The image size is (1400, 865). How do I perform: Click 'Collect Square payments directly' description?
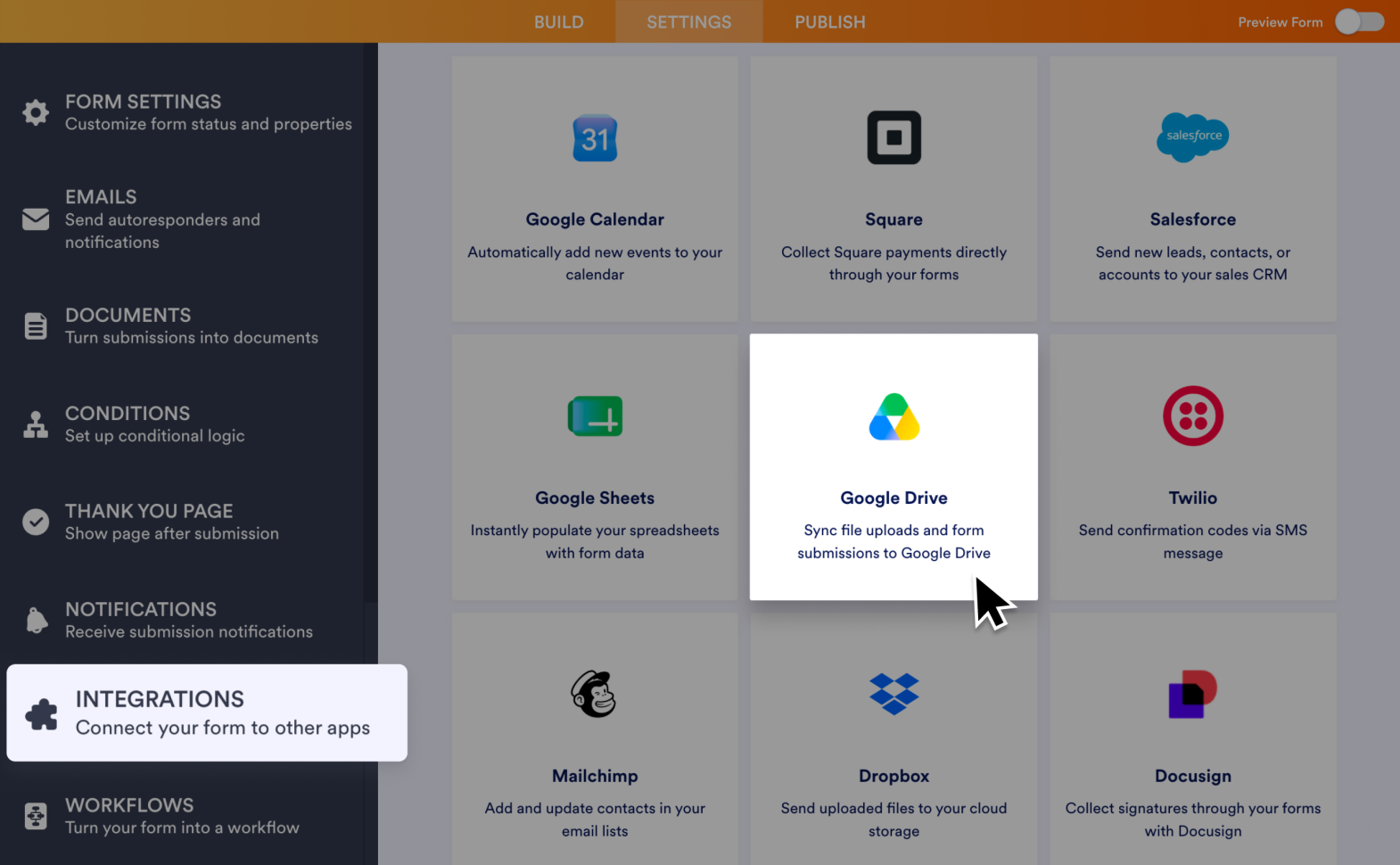tap(894, 263)
